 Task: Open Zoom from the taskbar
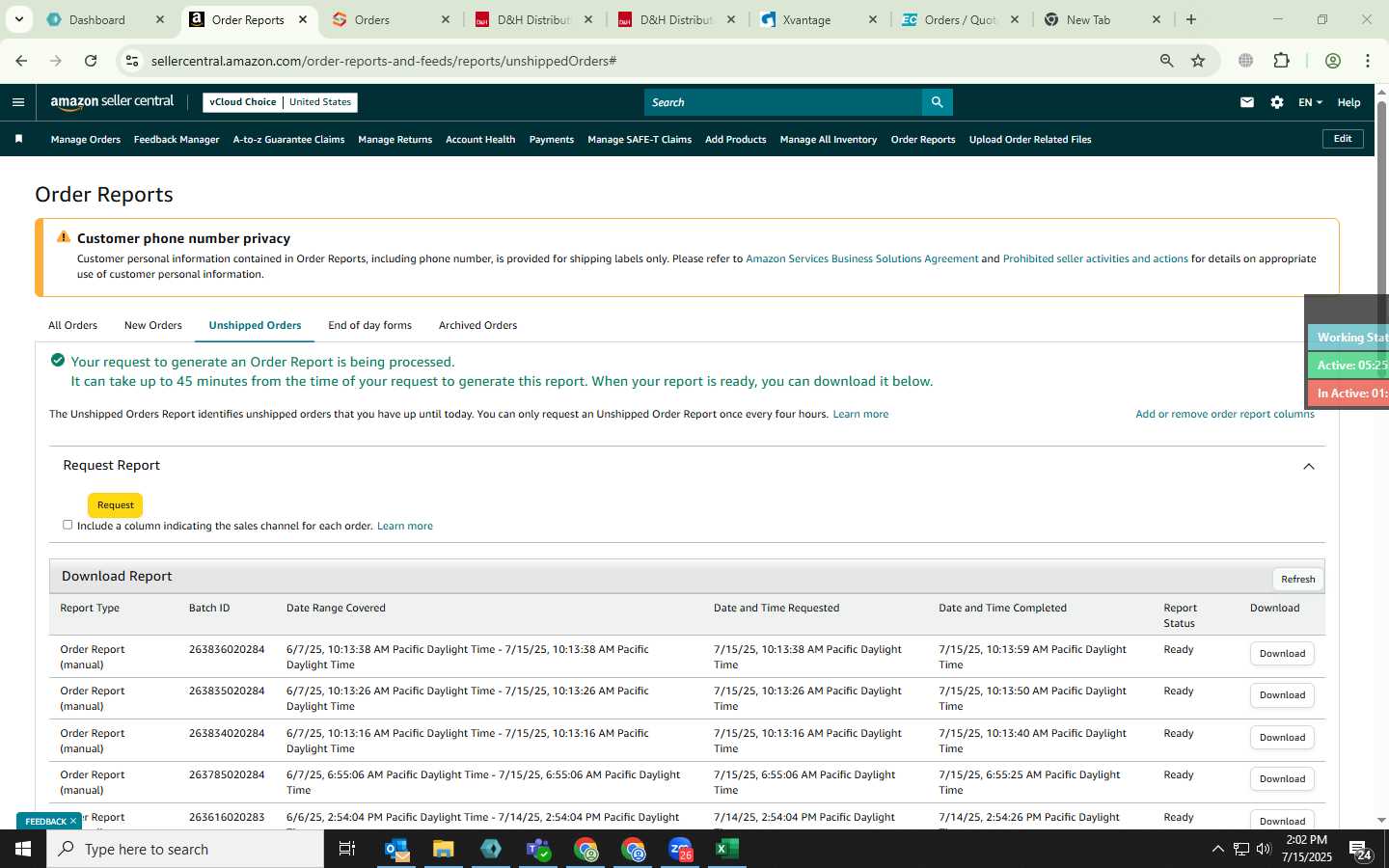click(x=680, y=849)
